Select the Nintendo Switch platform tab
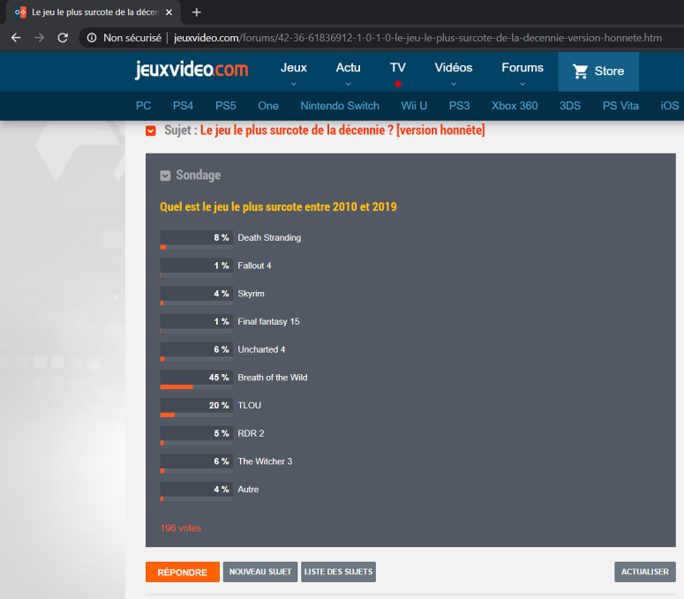The width and height of the screenshot is (684, 599). coord(340,106)
